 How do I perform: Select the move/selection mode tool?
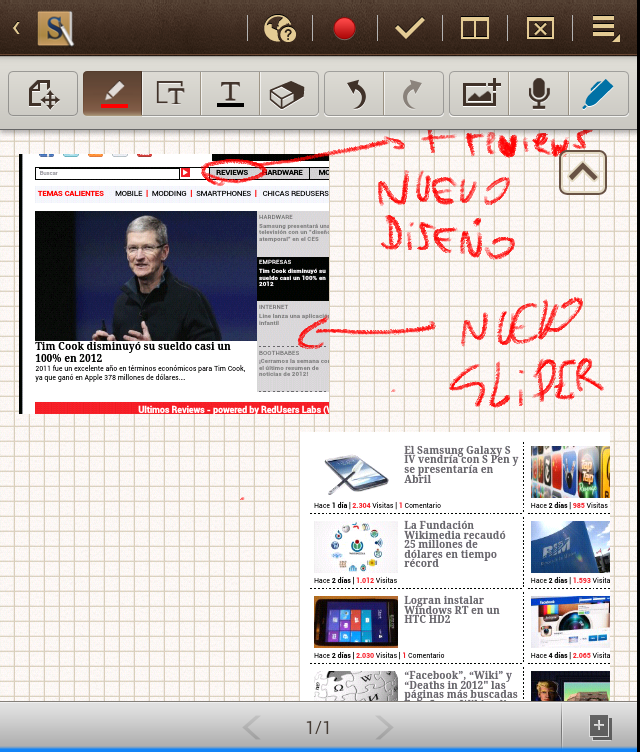point(43,94)
